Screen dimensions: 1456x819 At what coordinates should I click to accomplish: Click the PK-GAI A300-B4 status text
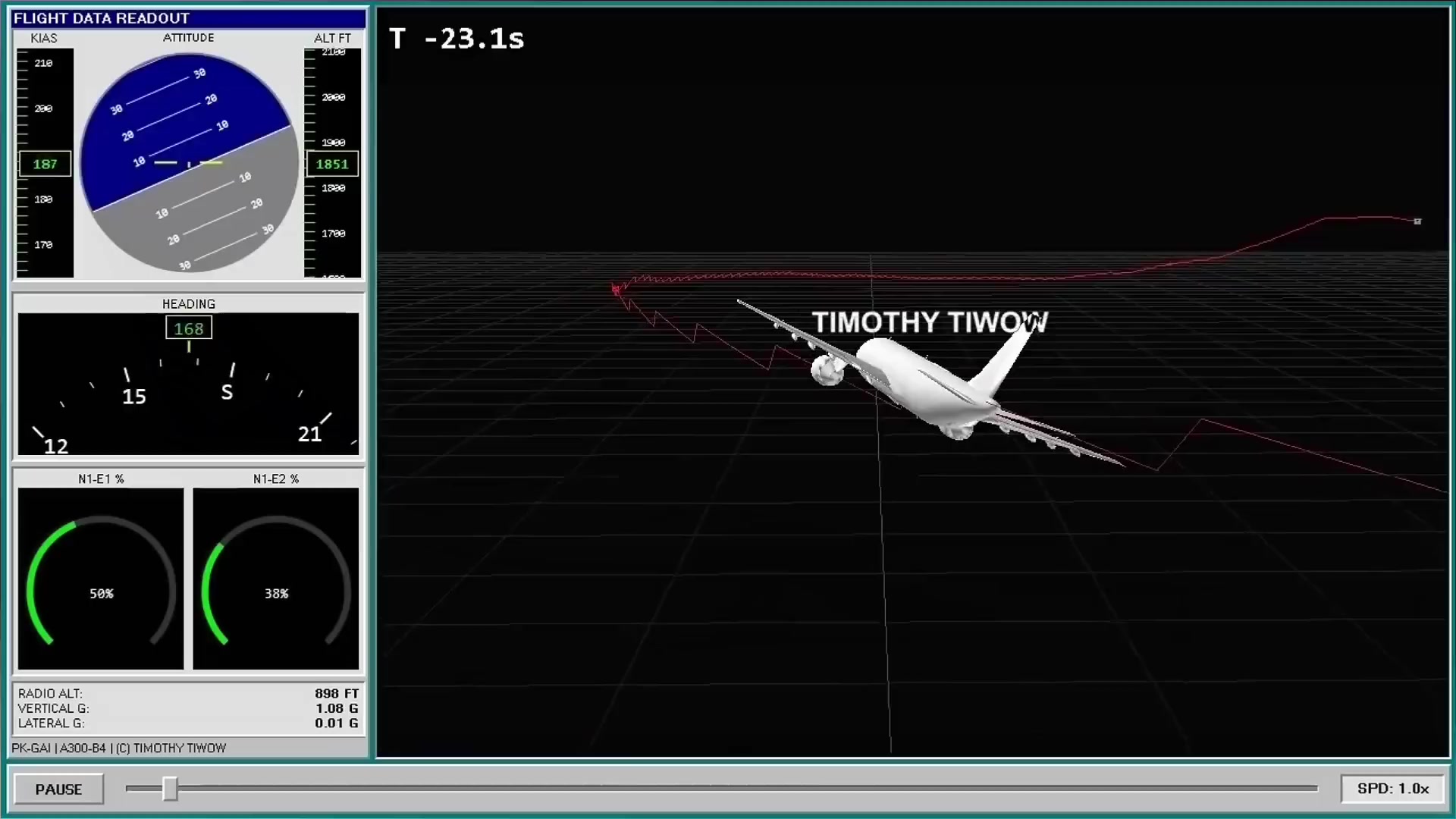tap(119, 748)
